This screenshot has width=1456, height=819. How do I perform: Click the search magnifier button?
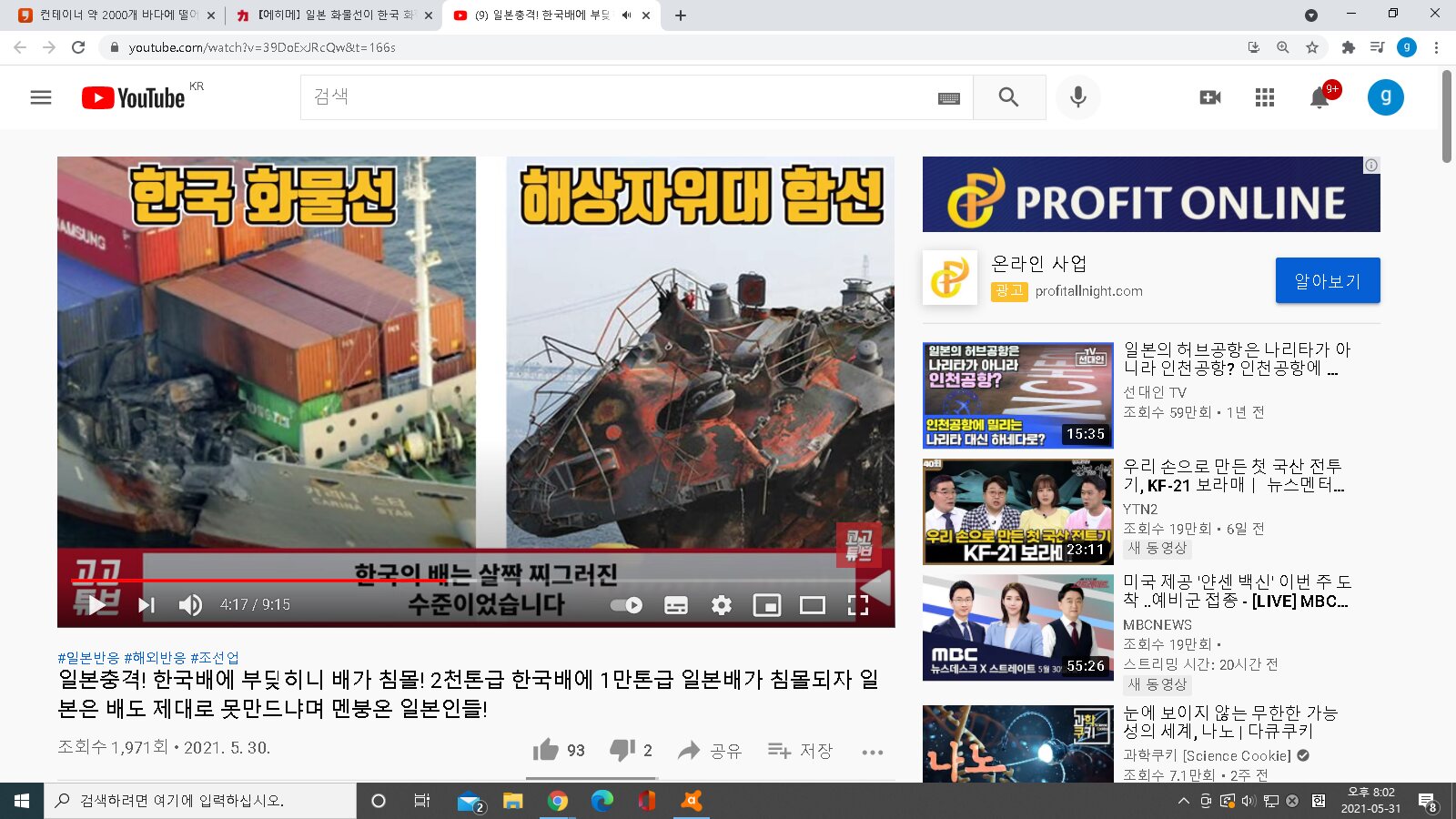point(1008,97)
